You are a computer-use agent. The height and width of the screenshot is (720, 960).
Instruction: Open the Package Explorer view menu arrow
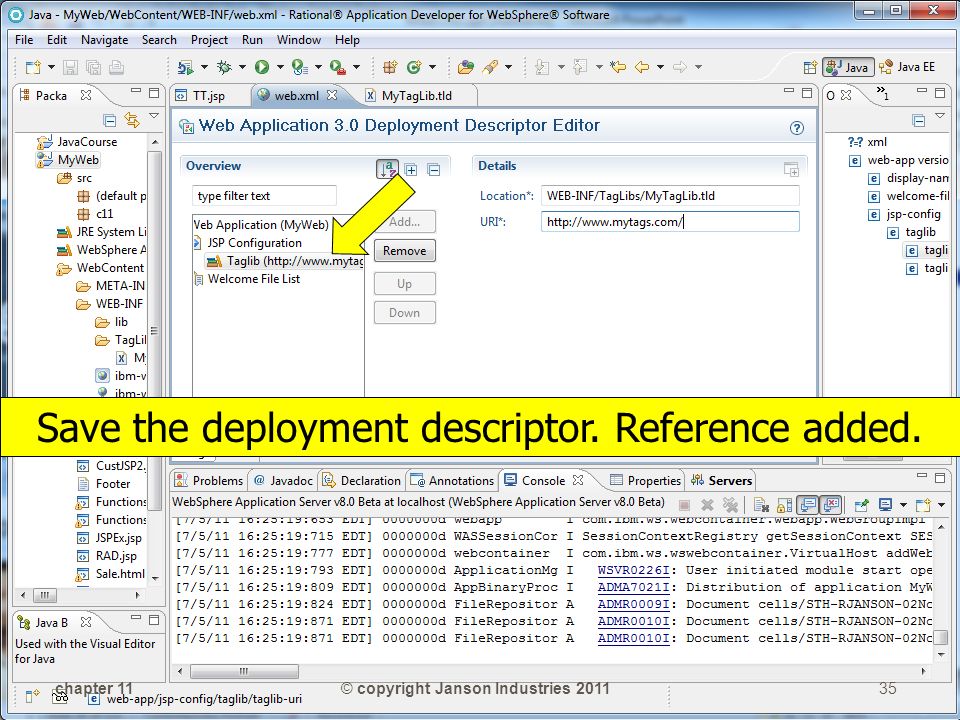[x=154, y=116]
